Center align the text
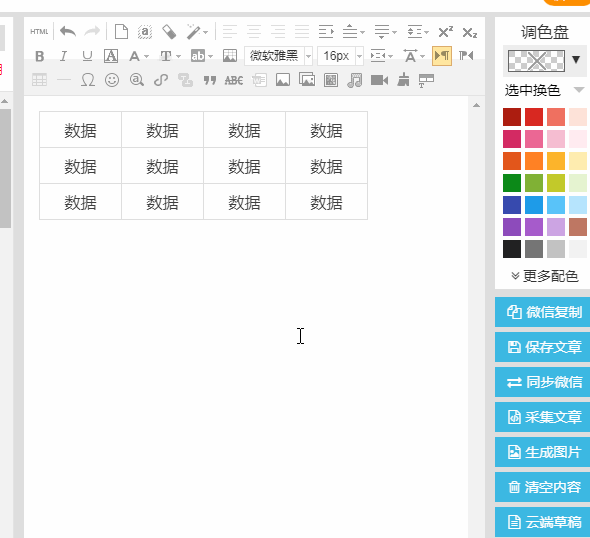 (x=254, y=32)
